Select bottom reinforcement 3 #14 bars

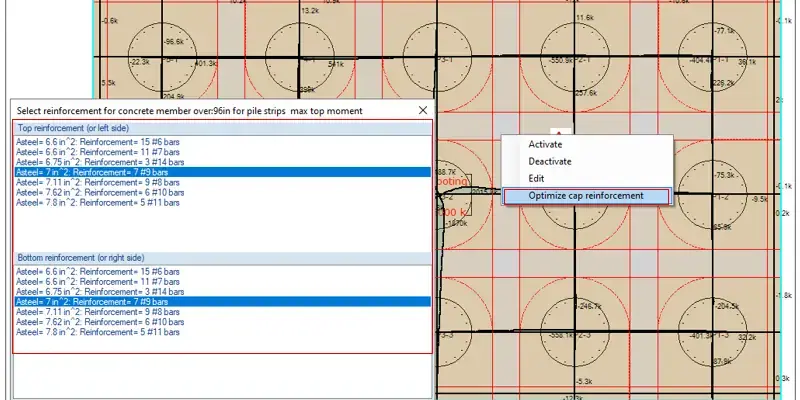pyautogui.click(x=222, y=292)
